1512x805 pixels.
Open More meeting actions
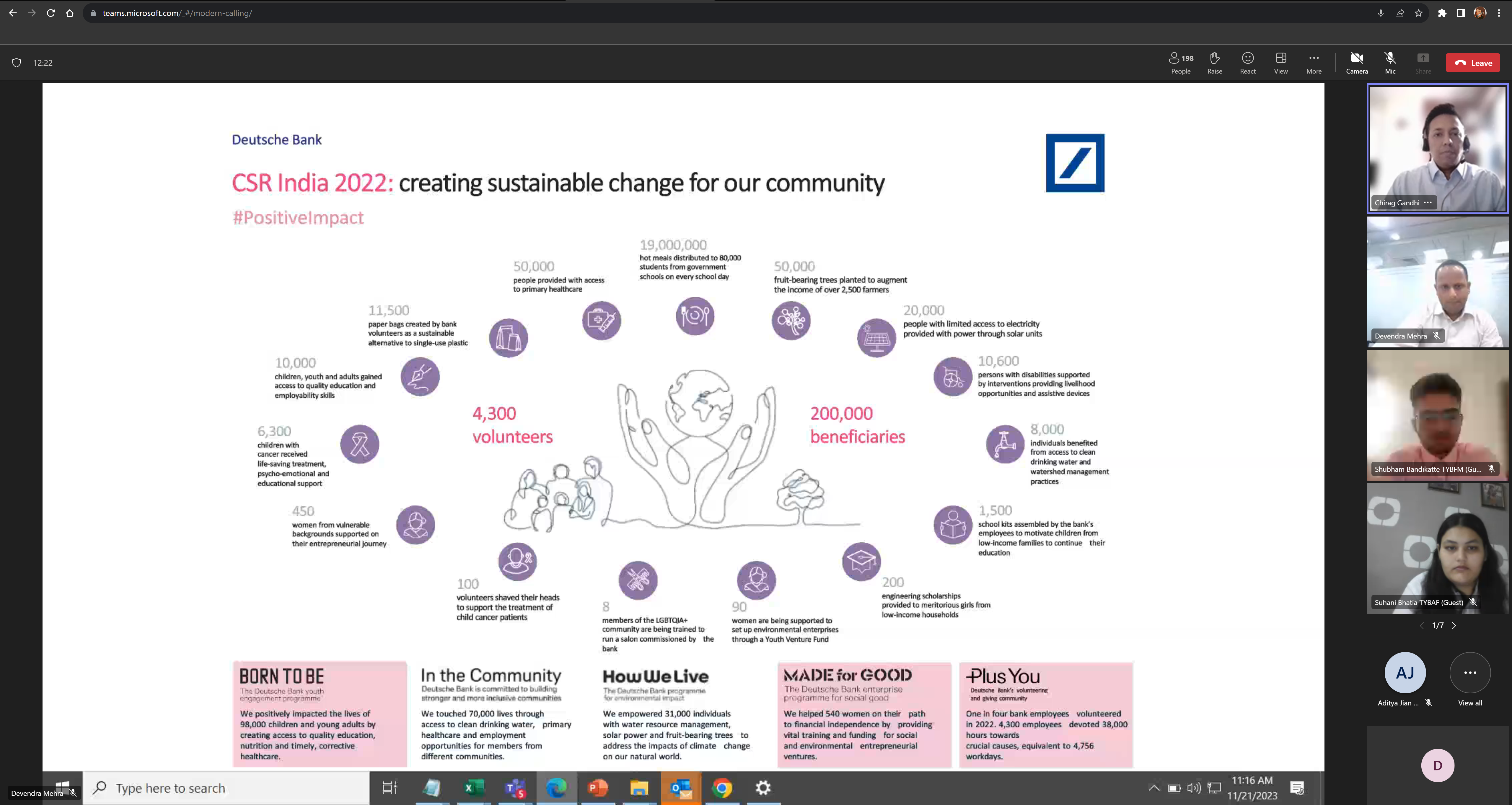tap(1314, 63)
